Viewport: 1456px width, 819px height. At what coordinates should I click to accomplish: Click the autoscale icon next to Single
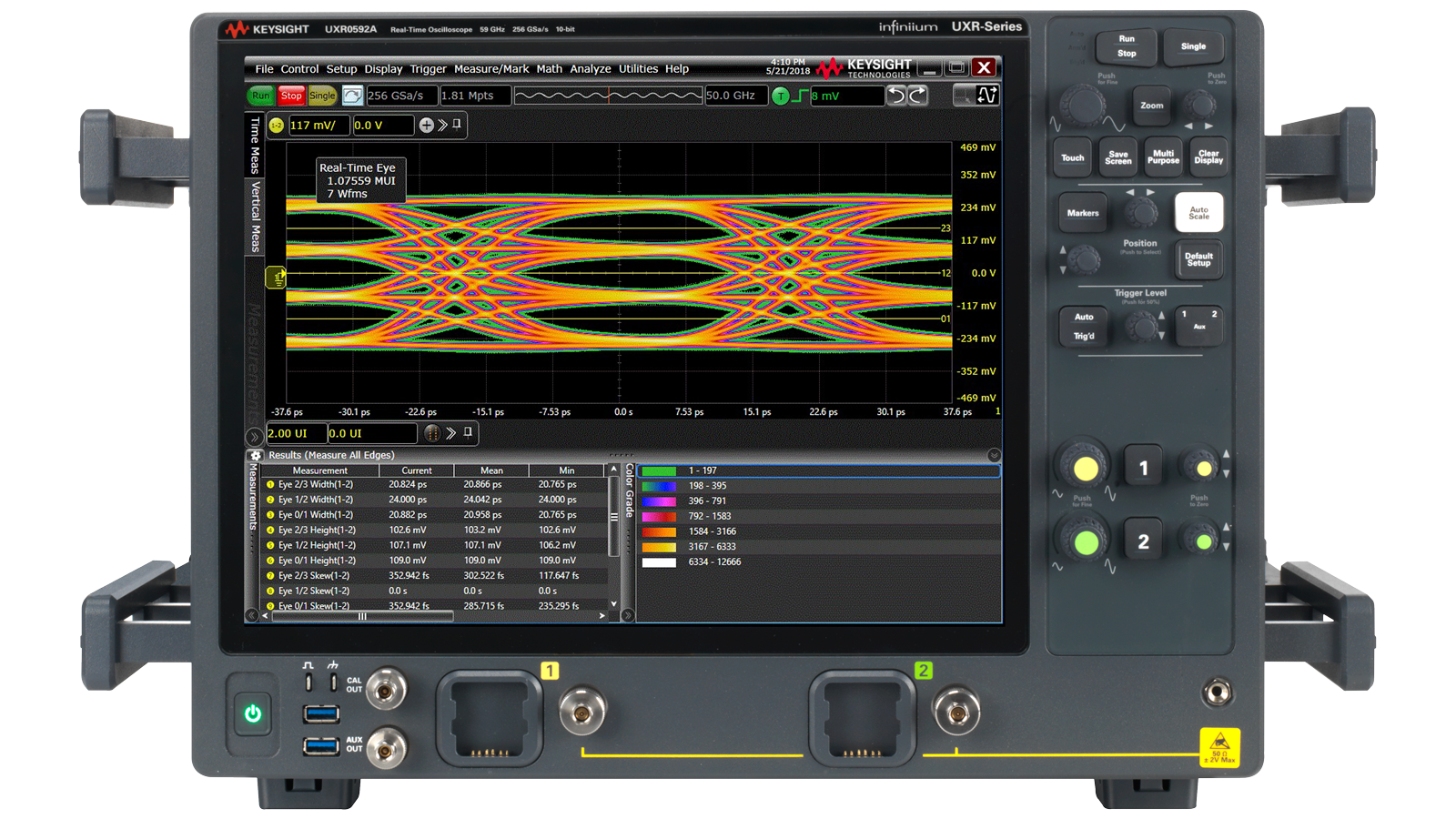pos(352,96)
